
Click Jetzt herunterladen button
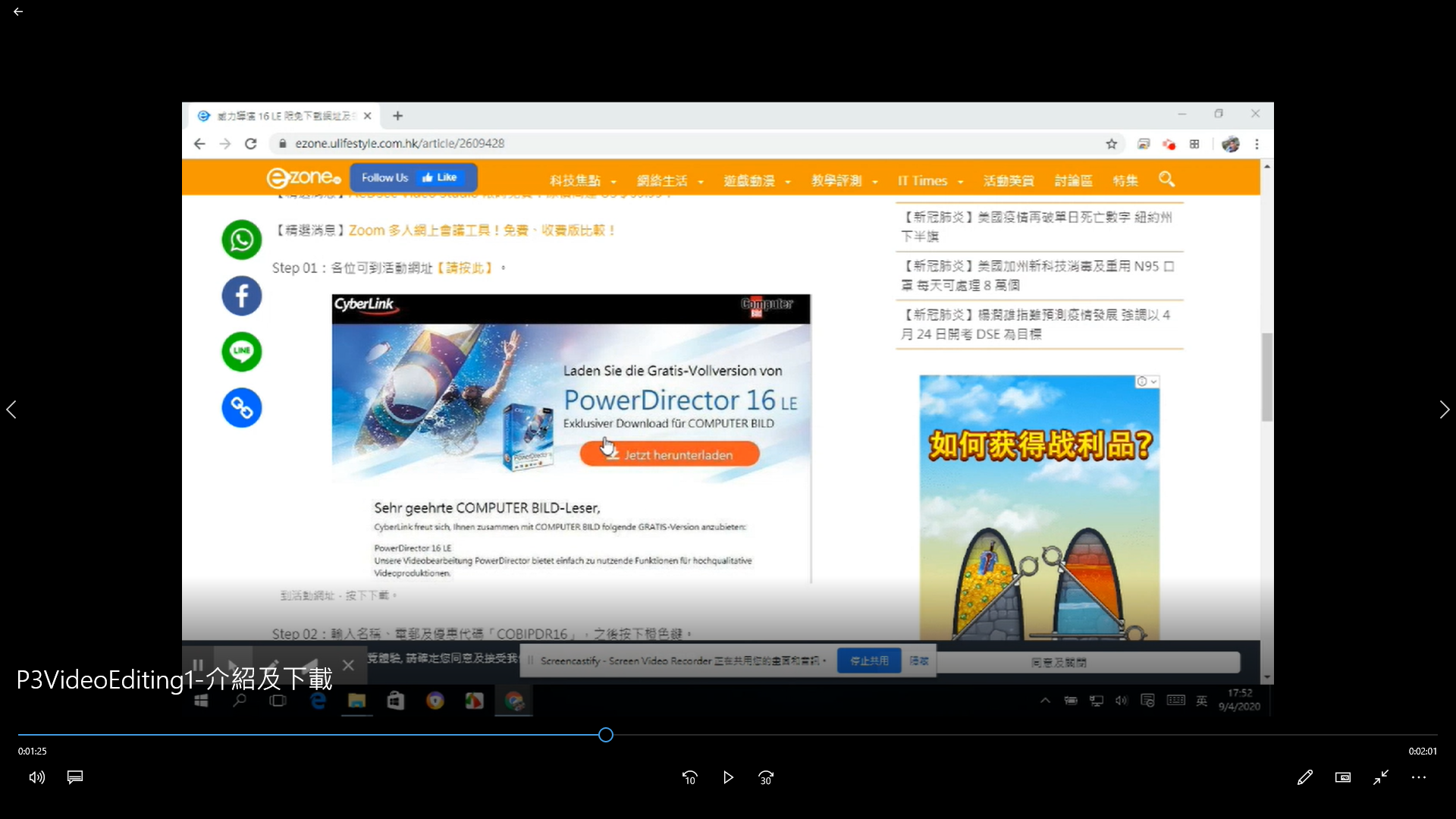point(670,454)
